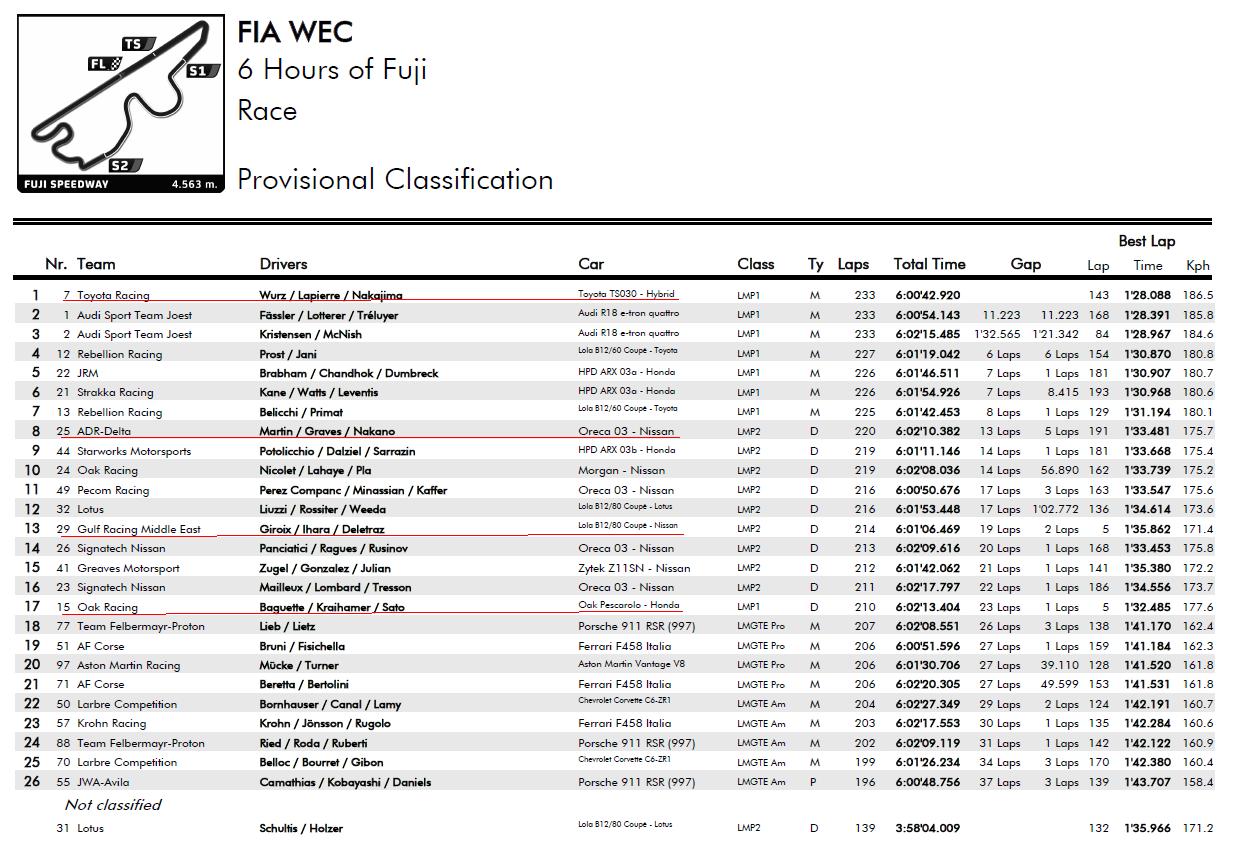Click the Gap column header

[x=1026, y=265]
